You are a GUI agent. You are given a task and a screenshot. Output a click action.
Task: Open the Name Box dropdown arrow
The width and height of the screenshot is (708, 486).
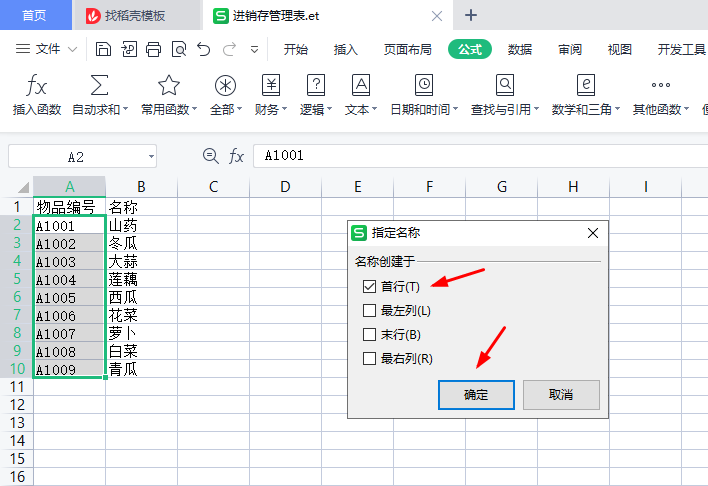click(151, 157)
